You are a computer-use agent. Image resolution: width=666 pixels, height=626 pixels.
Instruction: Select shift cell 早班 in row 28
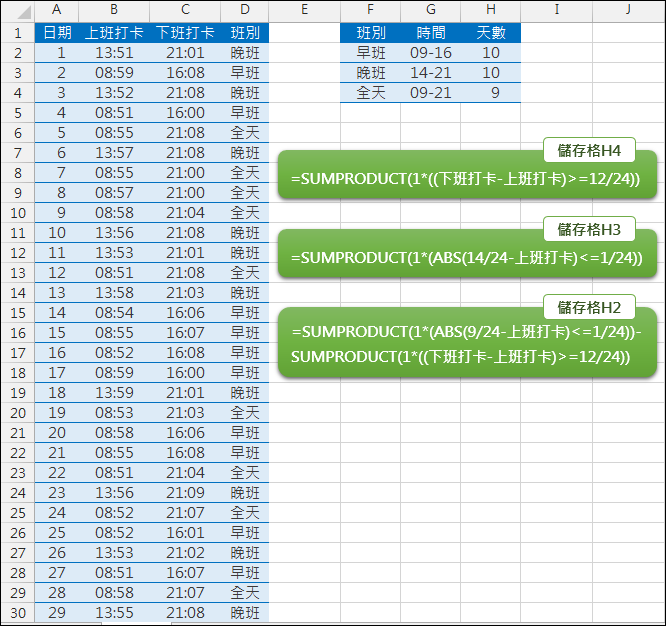coord(245,573)
